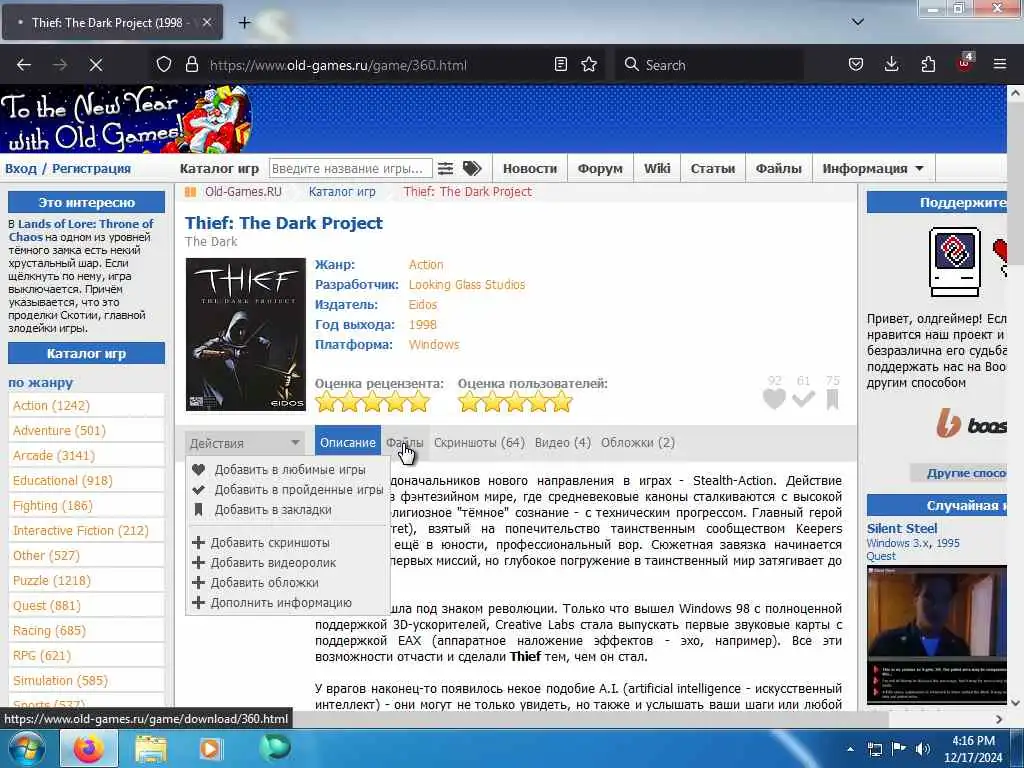Click the Вход login link
This screenshot has height=768, width=1024.
pos(21,168)
